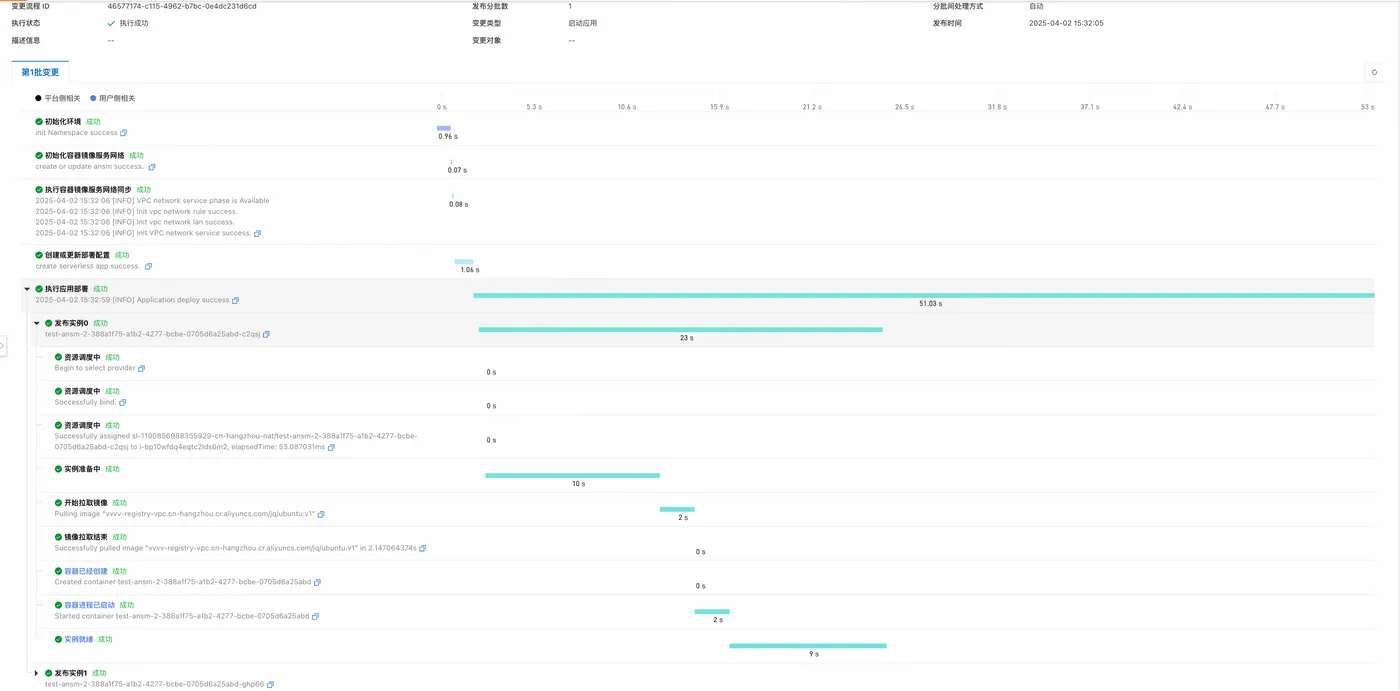The height and width of the screenshot is (691, 1400).
Task: Click success check icon beside 初始化环境
Action: point(39,122)
